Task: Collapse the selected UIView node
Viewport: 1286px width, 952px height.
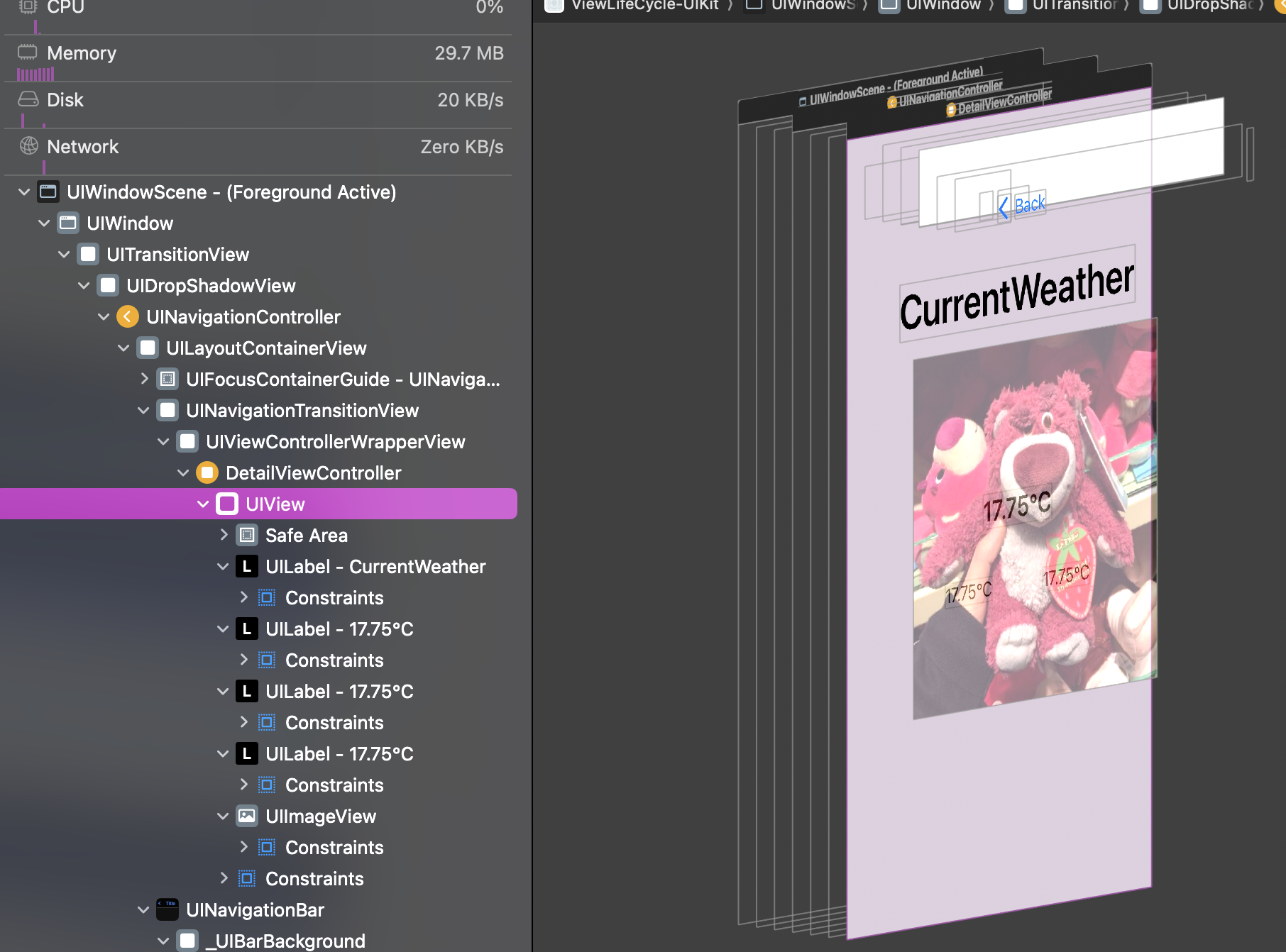Action: coord(203,504)
